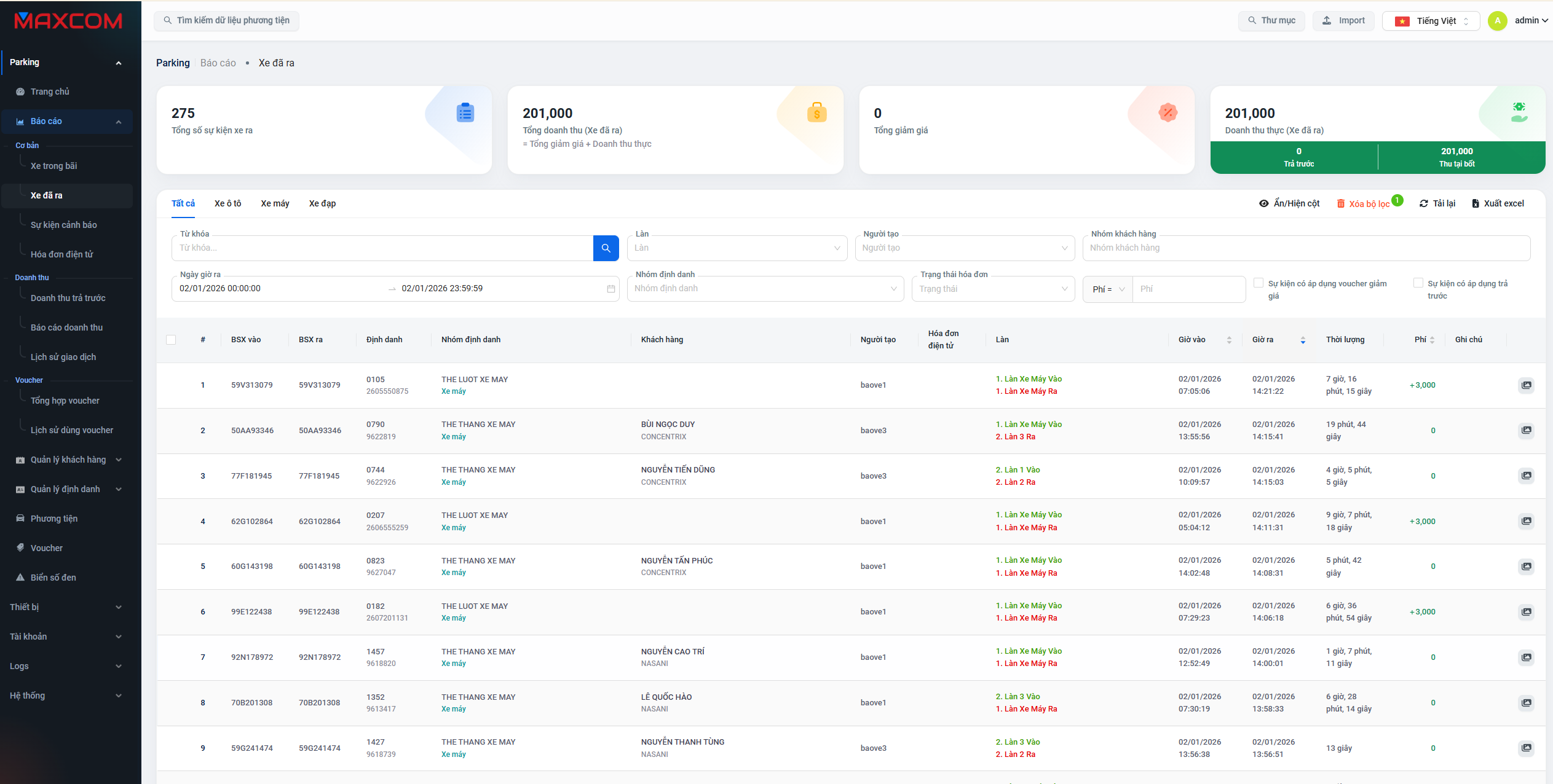The height and width of the screenshot is (784, 1553).
Task: Open image viewer icon for row 1
Action: 1526,385
